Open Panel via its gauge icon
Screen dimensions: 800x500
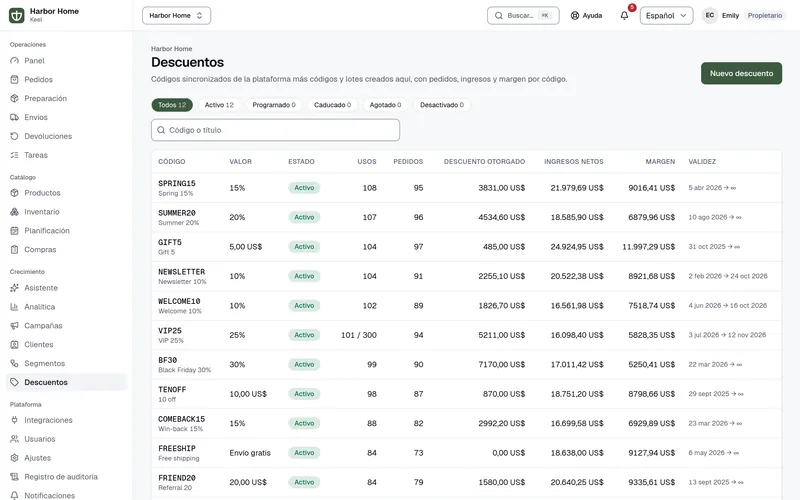[x=14, y=61]
